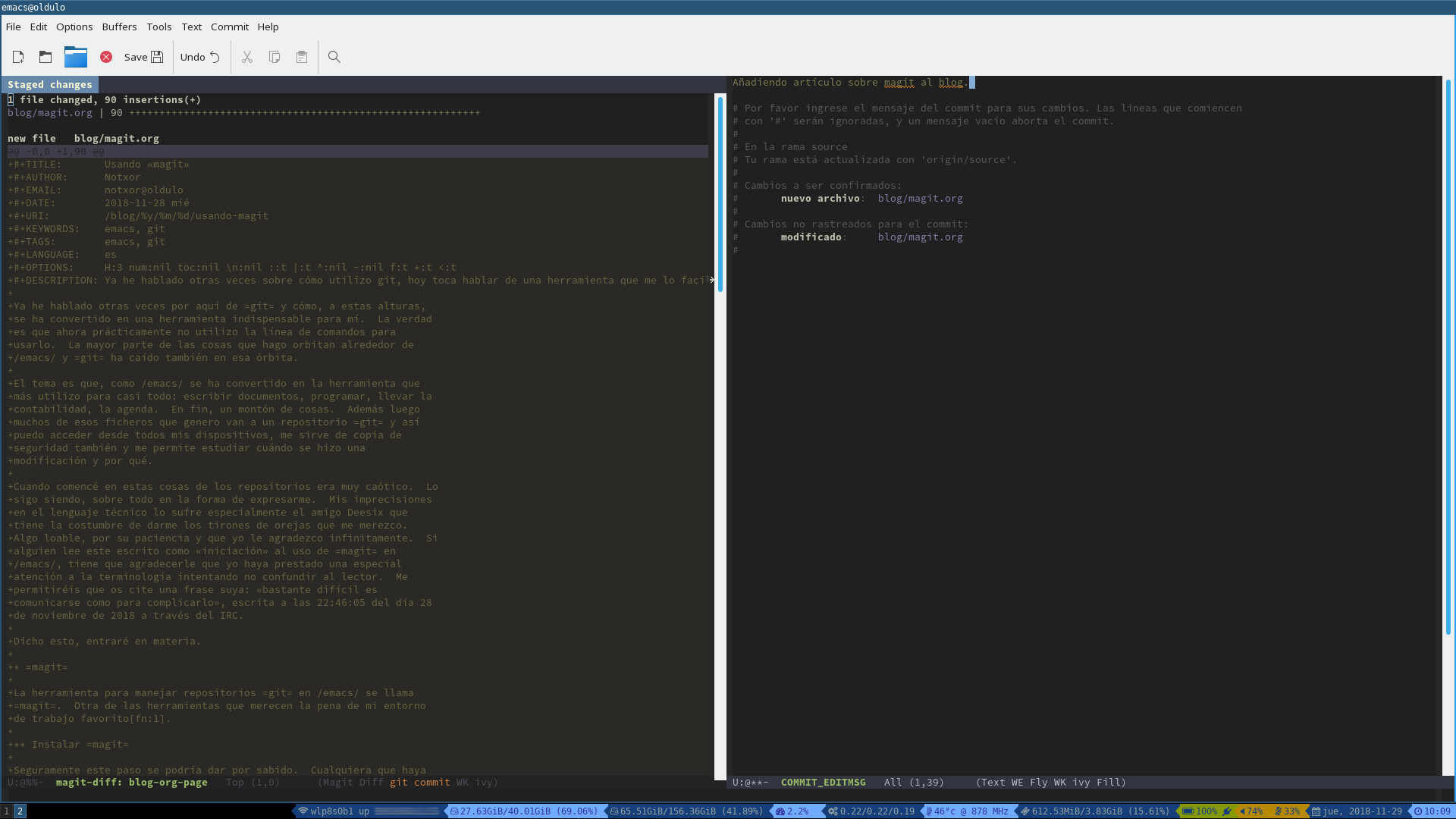
Task: Click the battery 100% indicator
Action: 1205,811
